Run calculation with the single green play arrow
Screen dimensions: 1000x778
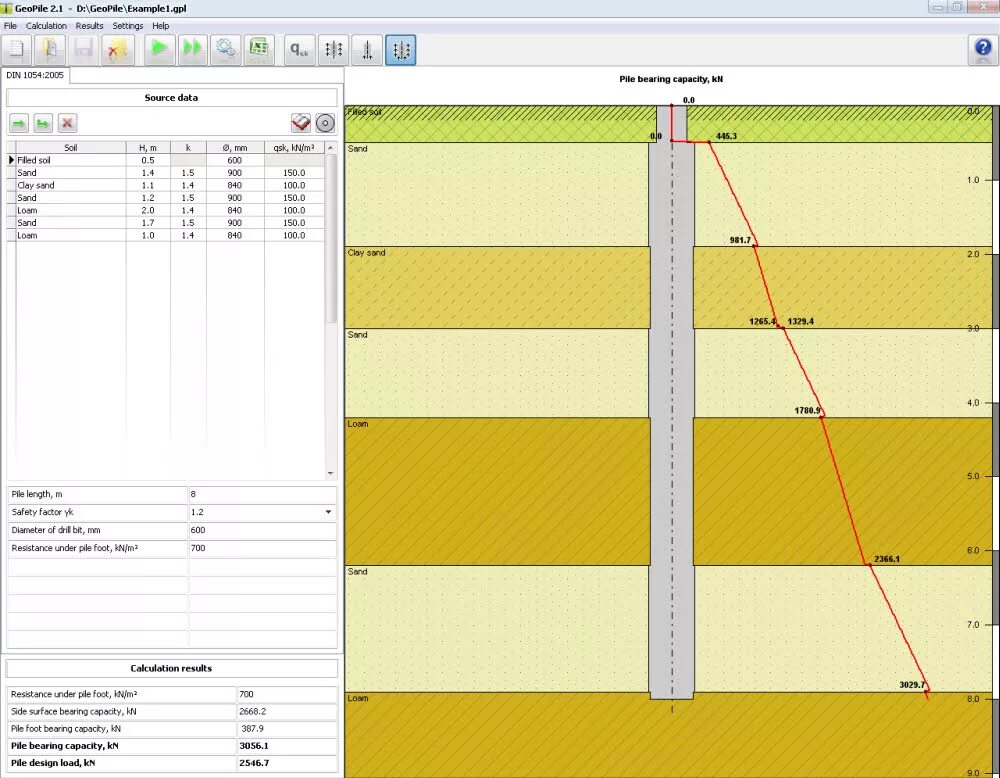(x=159, y=50)
